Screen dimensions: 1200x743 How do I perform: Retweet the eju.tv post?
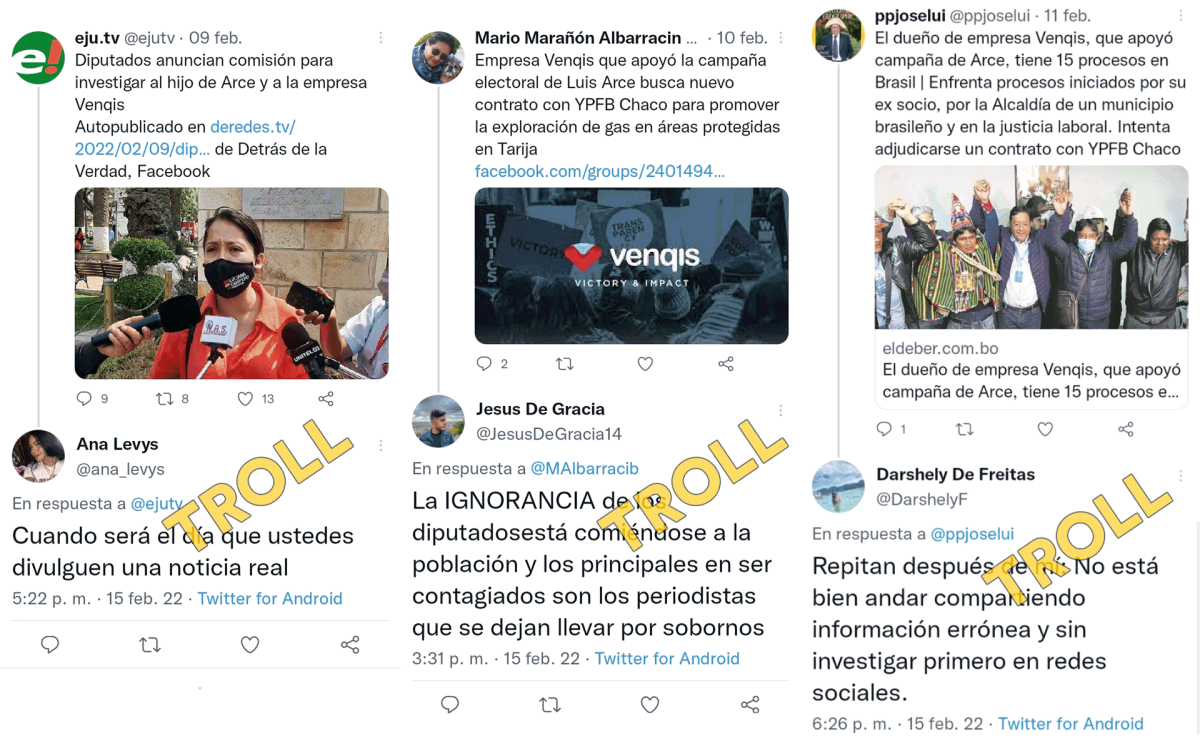164,398
